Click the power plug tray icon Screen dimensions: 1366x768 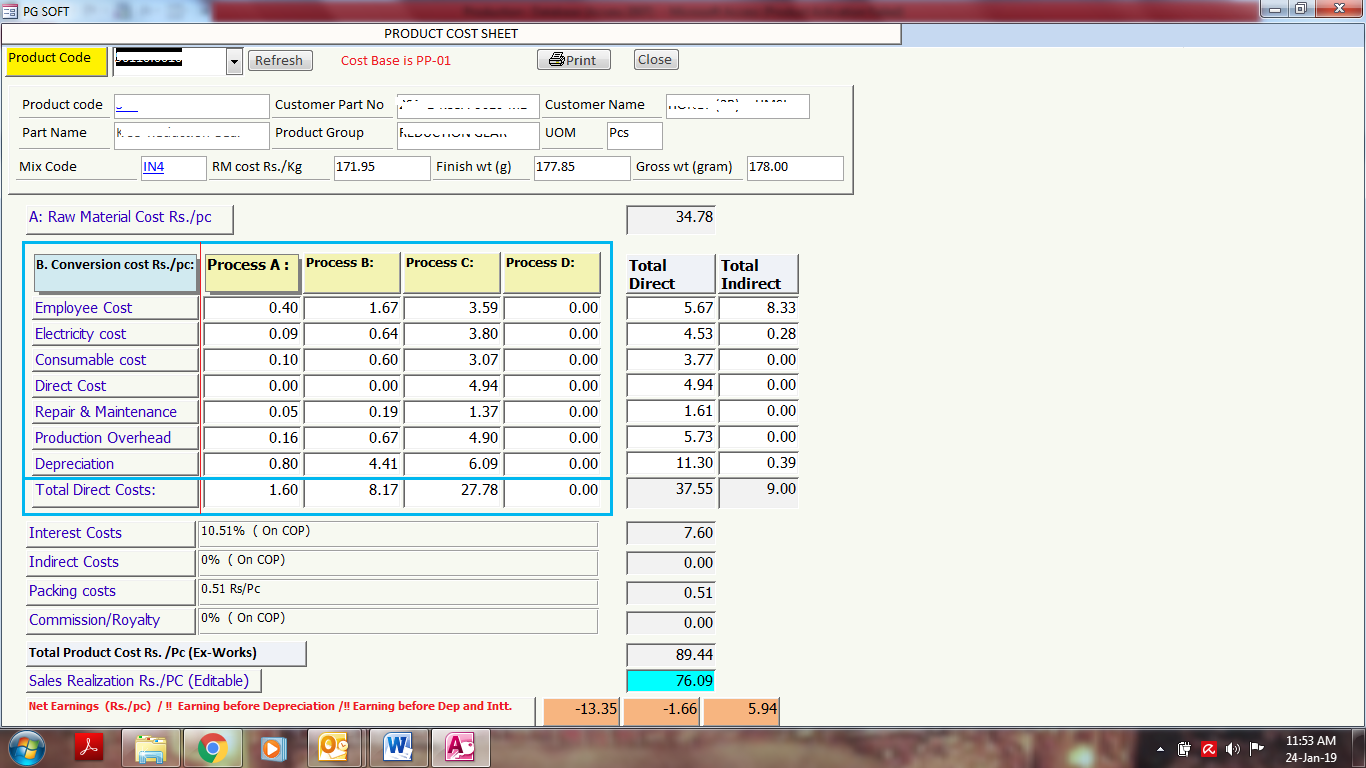click(1185, 749)
